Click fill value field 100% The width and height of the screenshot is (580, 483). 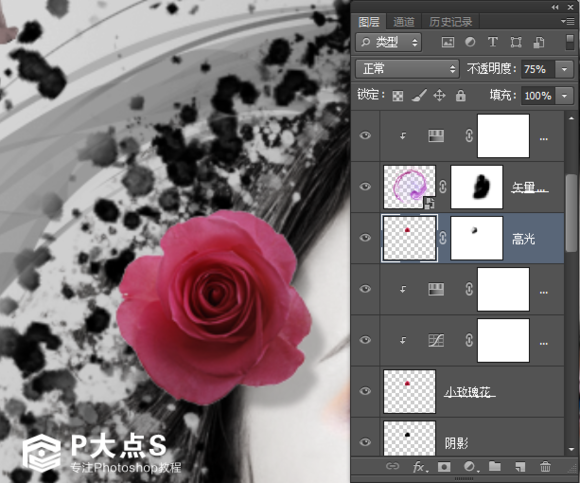[x=538, y=96]
